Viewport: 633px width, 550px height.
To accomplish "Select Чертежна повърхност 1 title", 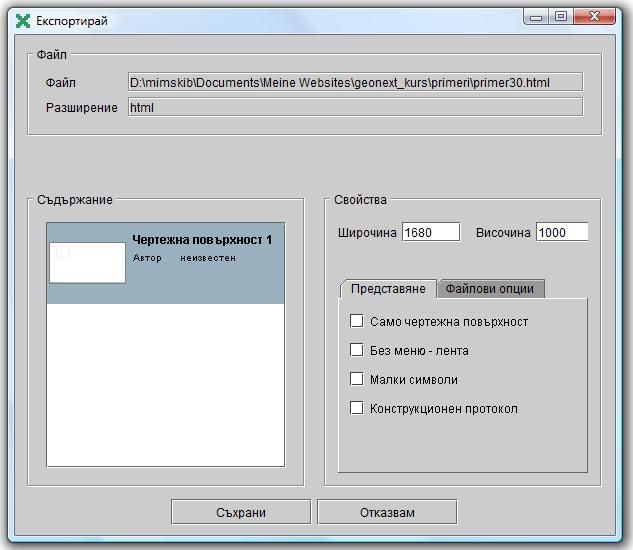I will (x=202, y=240).
